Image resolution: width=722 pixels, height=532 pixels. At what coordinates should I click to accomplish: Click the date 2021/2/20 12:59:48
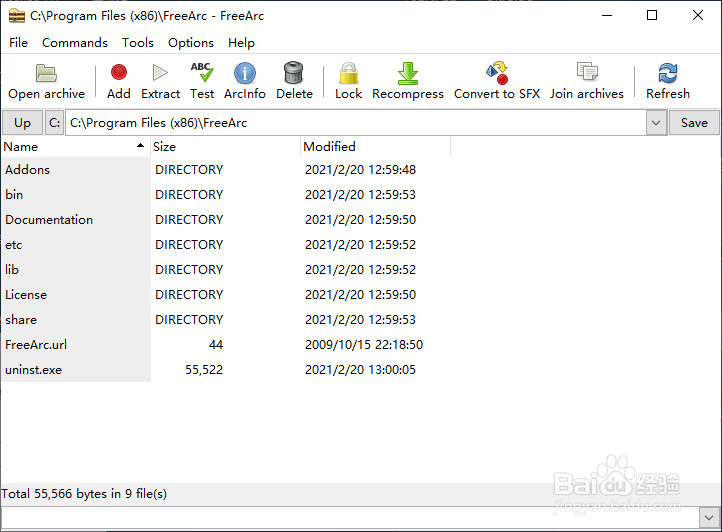[x=360, y=170]
